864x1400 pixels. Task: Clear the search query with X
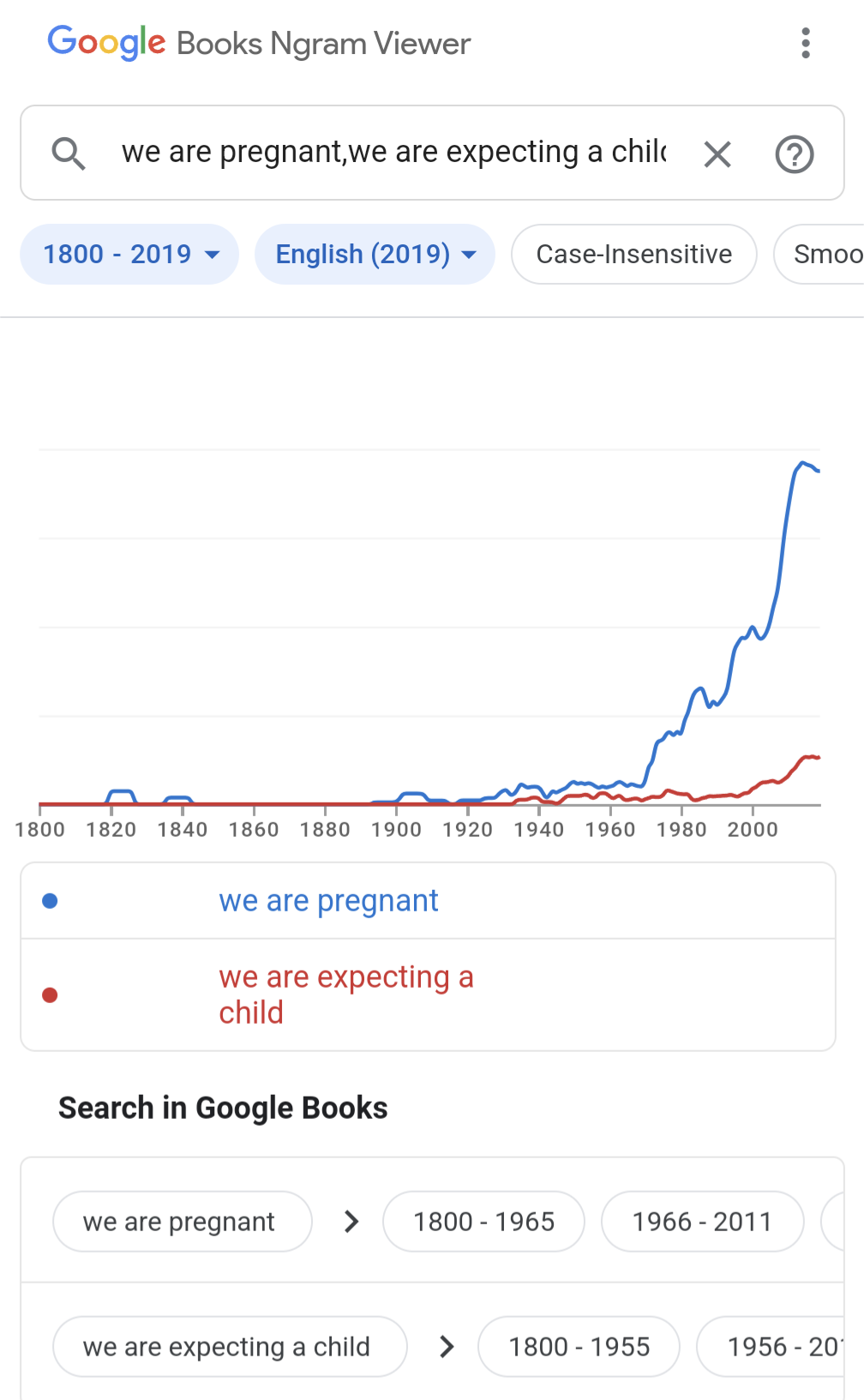point(717,154)
